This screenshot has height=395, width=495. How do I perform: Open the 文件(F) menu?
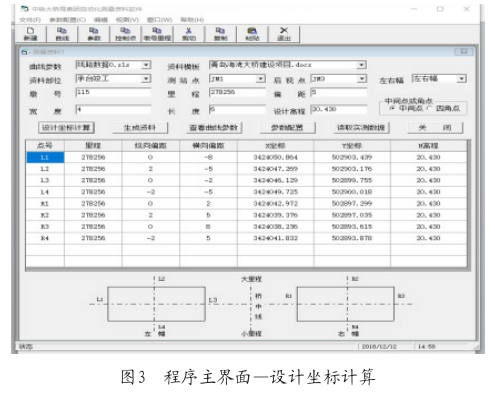click(30, 20)
